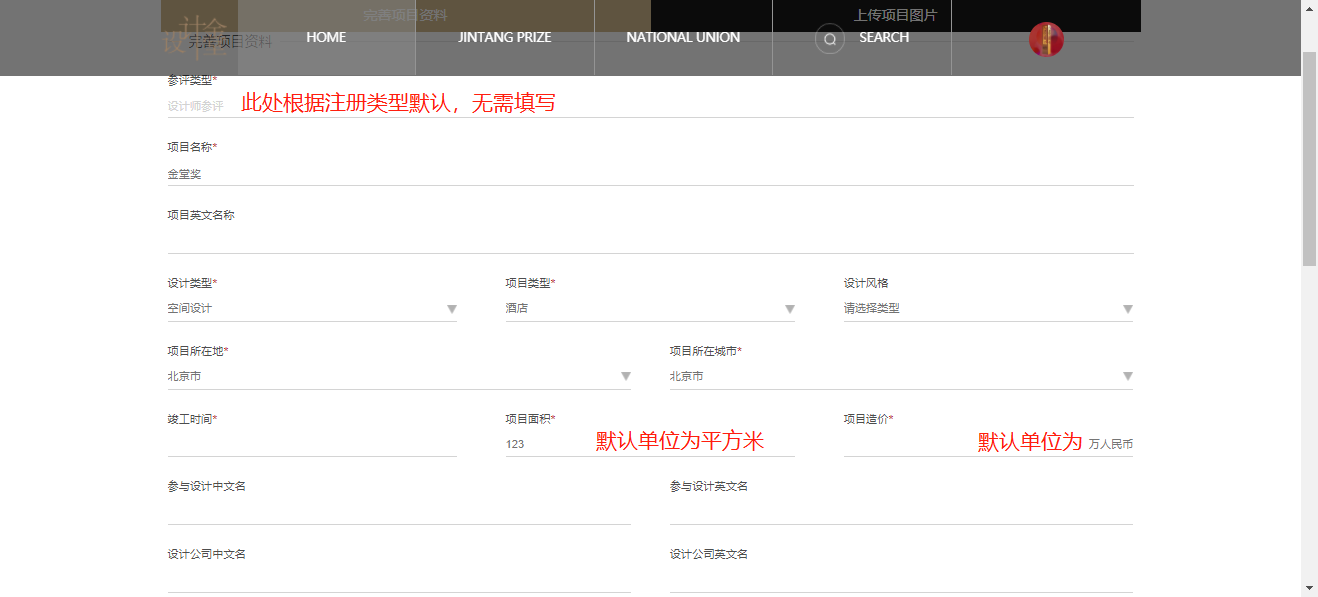The width and height of the screenshot is (1318, 597).
Task: Open the JINTANG PRIZE menu
Action: point(504,37)
